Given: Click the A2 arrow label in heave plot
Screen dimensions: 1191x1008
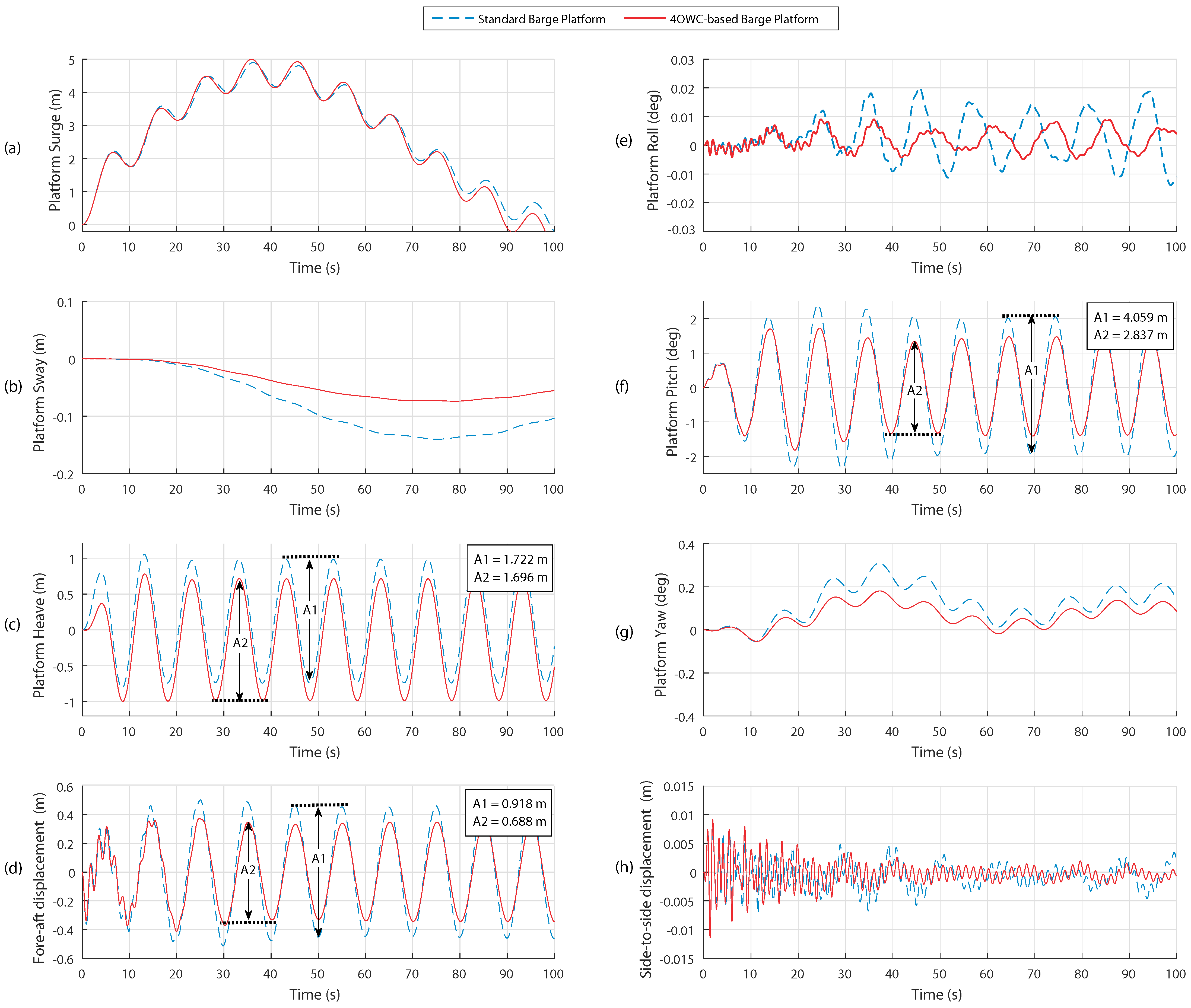Looking at the screenshot, I should coord(240,643).
